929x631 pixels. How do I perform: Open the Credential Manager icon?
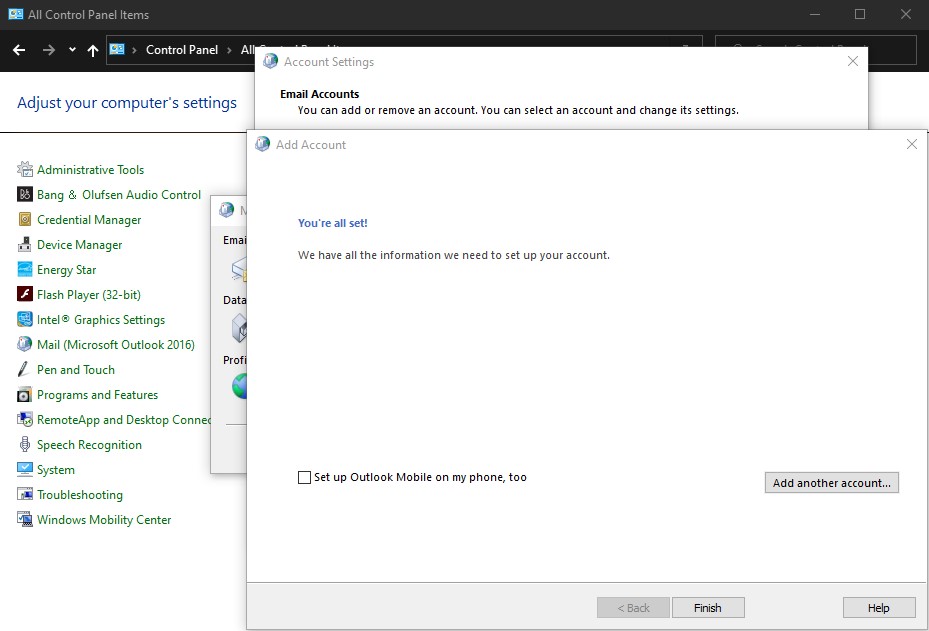pyautogui.click(x=25, y=219)
